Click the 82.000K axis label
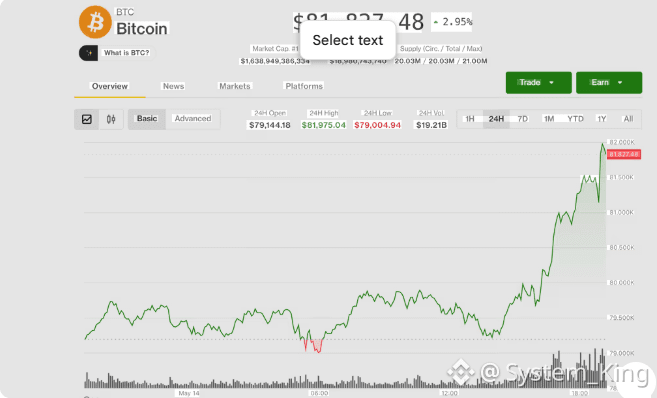 622,142
